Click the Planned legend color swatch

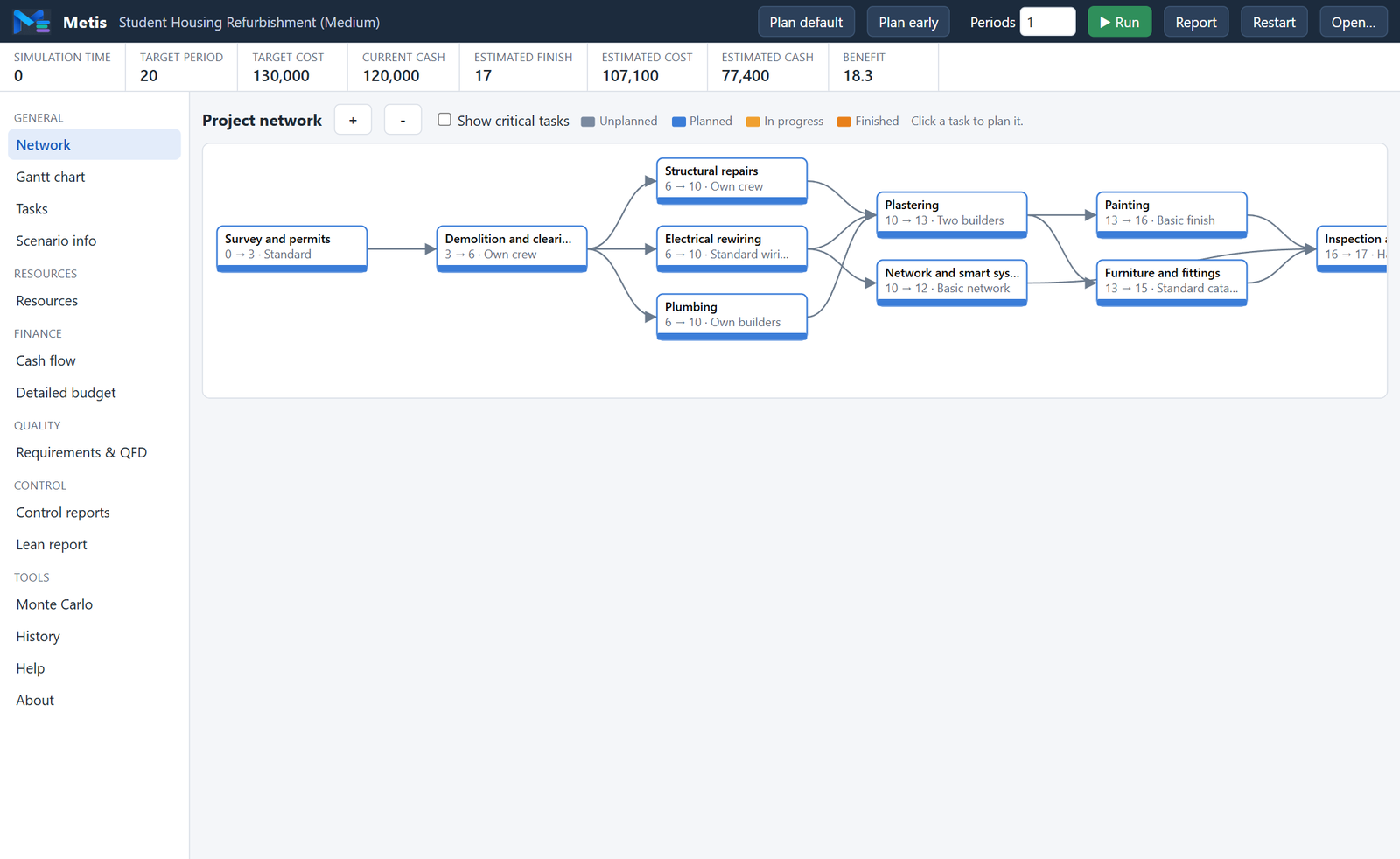click(678, 122)
